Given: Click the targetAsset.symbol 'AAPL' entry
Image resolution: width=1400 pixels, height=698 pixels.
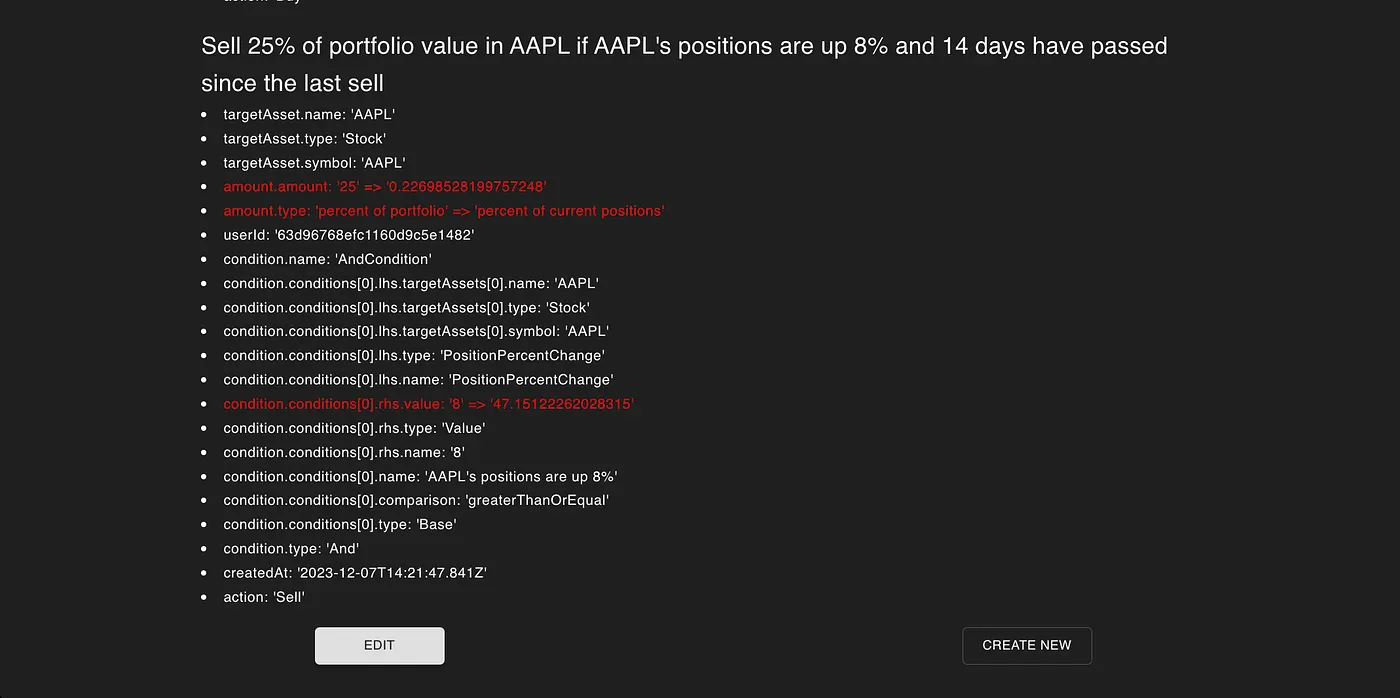Looking at the screenshot, I should click(314, 163).
